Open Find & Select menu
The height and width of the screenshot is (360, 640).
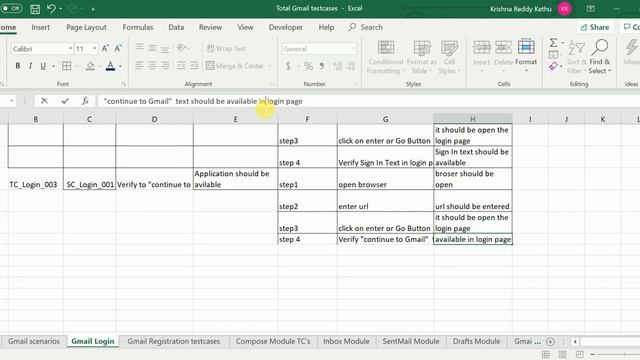click(x=600, y=57)
